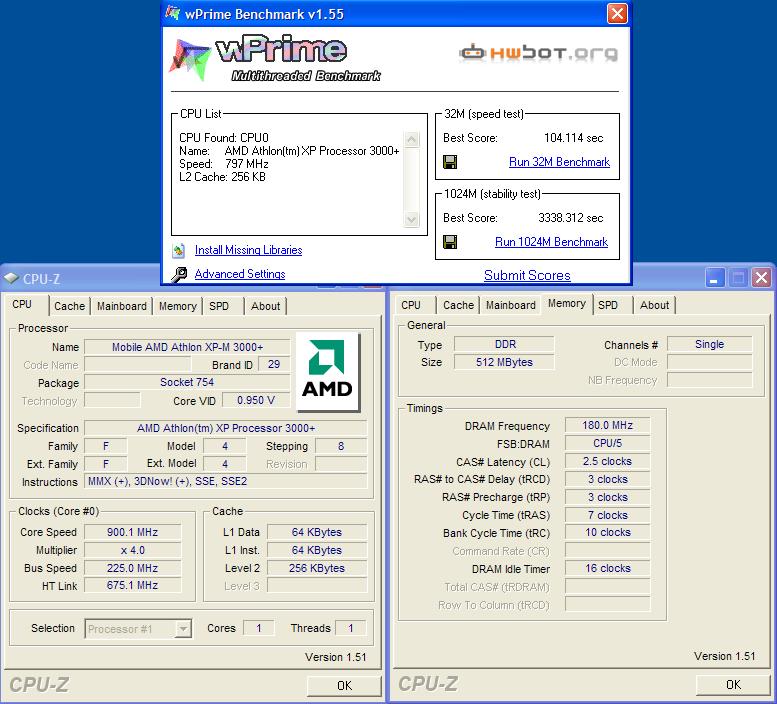Click the wPrime Multithreaded Benchmark logo
Viewport: 777px width, 704px height.
pyautogui.click(x=275, y=58)
